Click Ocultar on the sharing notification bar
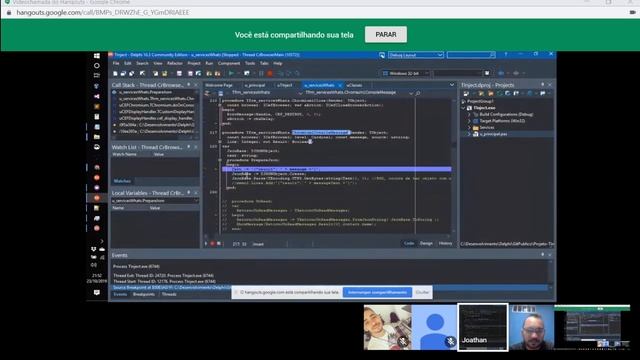Screen dimensions: 640x360 pos(422,292)
